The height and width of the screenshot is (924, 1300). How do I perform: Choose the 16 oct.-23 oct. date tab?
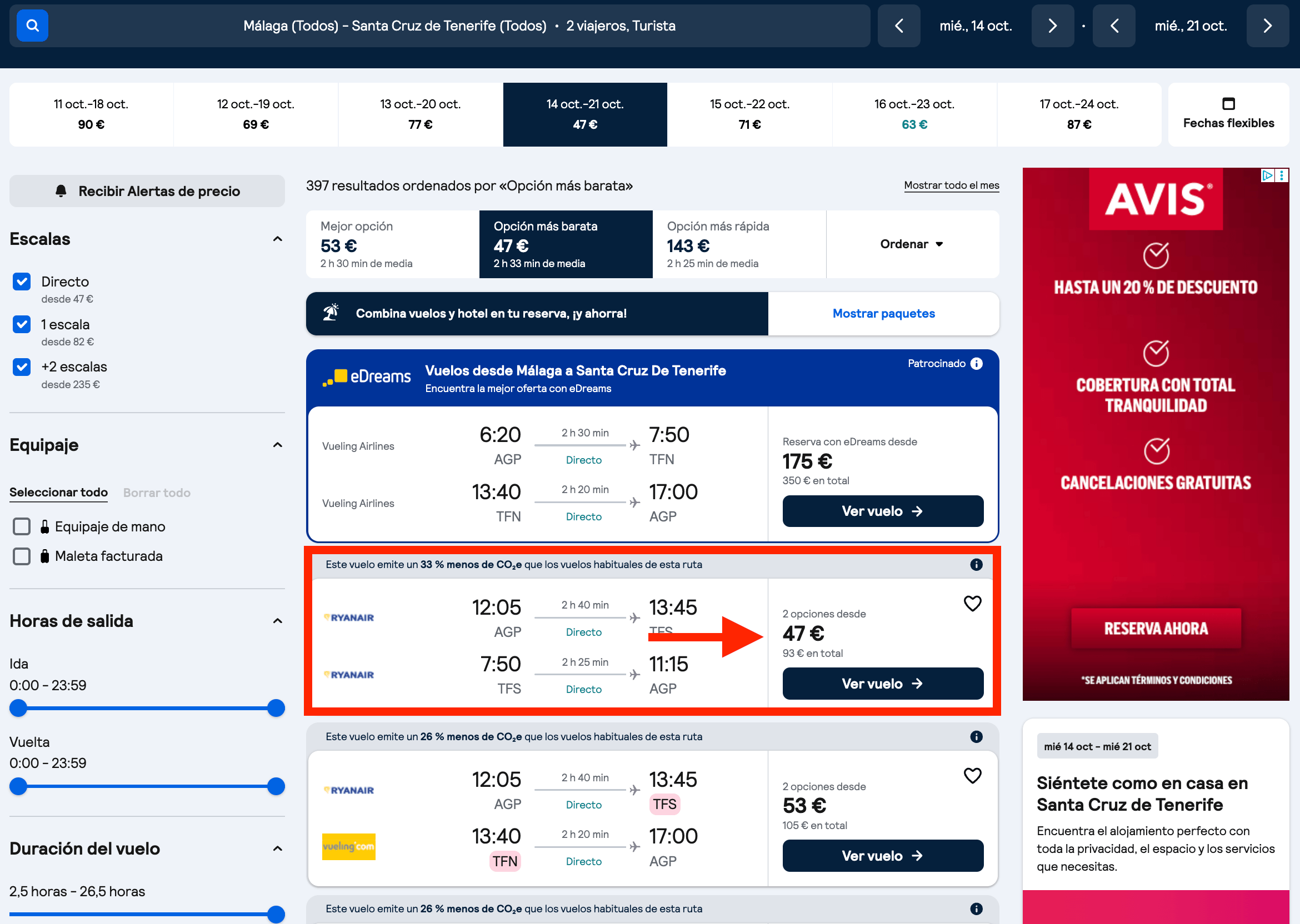pos(914,114)
